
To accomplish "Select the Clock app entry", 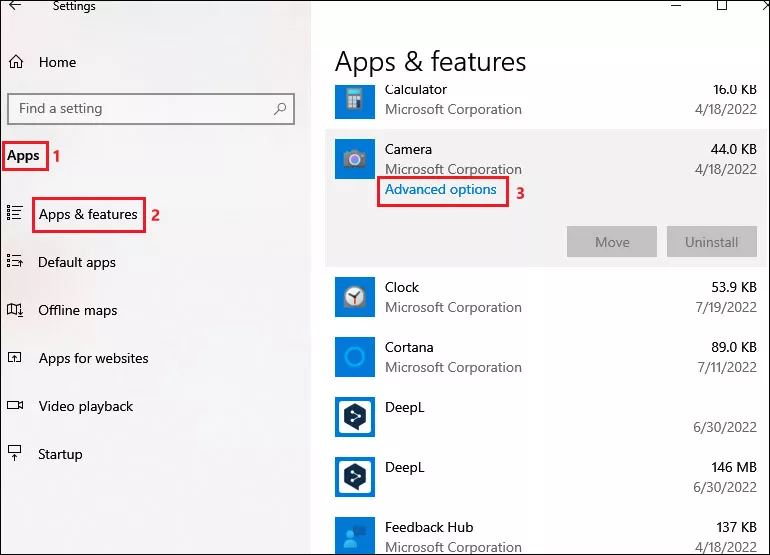I will pos(546,297).
